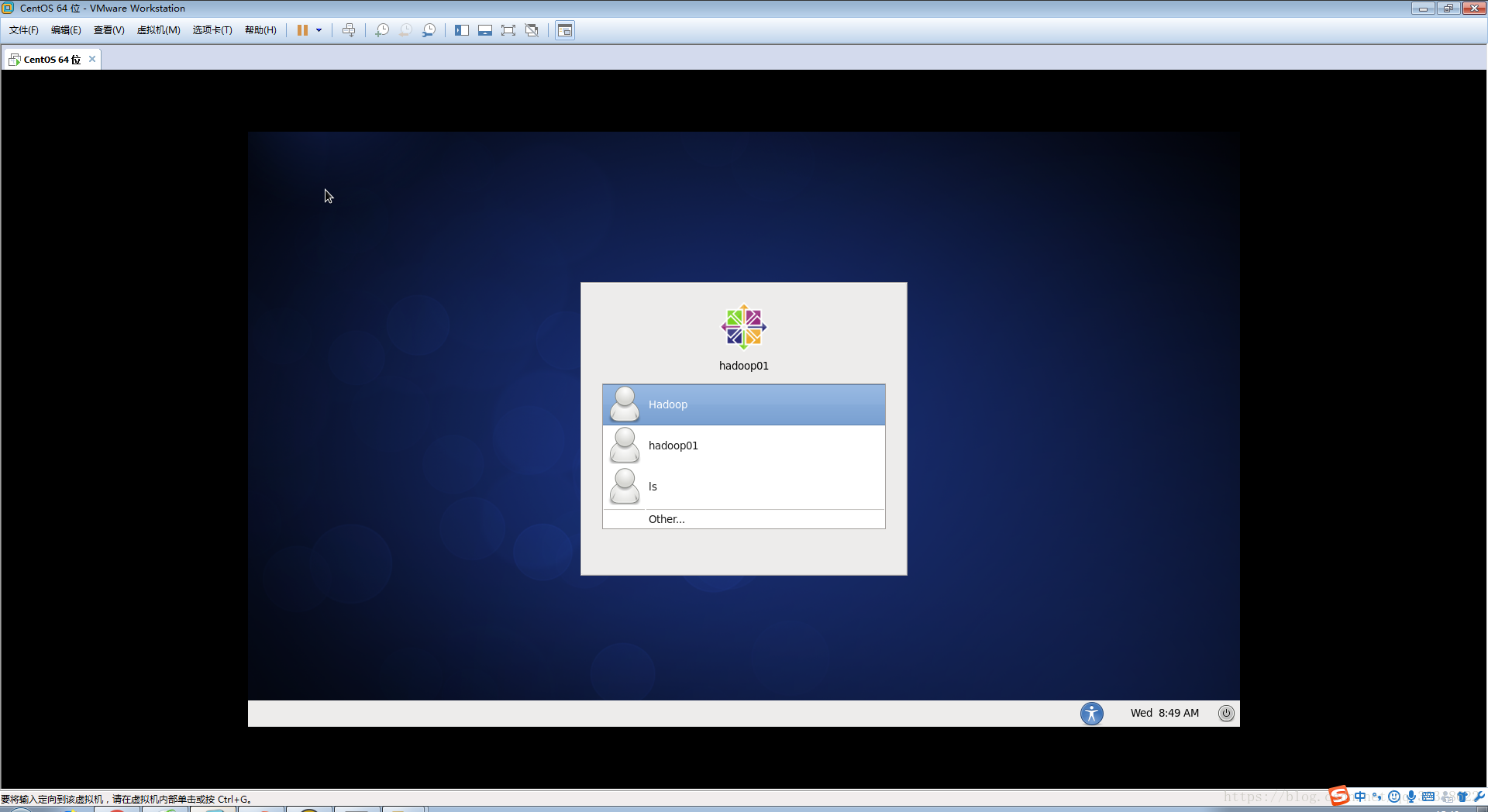Activate Sogou voice input microphone

click(1411, 797)
